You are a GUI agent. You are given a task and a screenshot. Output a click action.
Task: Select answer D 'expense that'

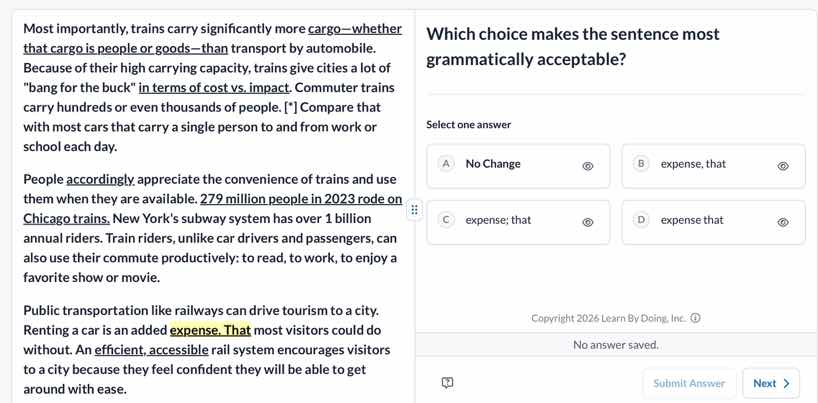[713, 222]
